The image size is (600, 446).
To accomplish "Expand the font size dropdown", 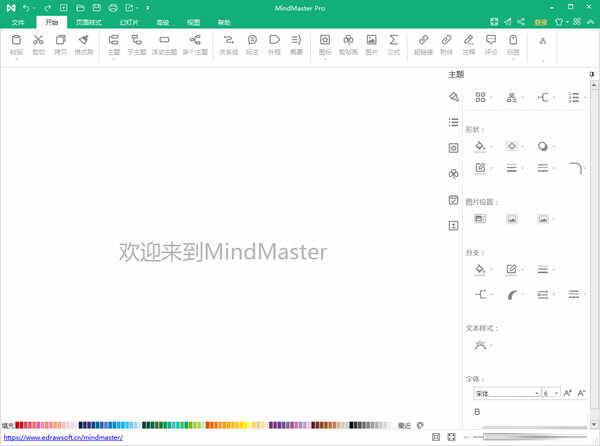I will [551, 393].
